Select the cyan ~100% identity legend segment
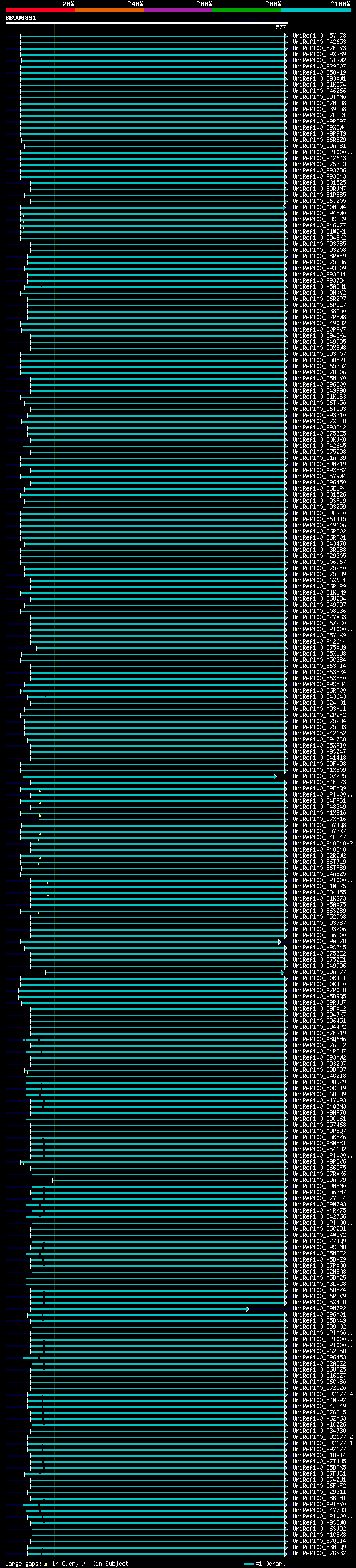The image size is (356, 1568). tap(317, 10)
